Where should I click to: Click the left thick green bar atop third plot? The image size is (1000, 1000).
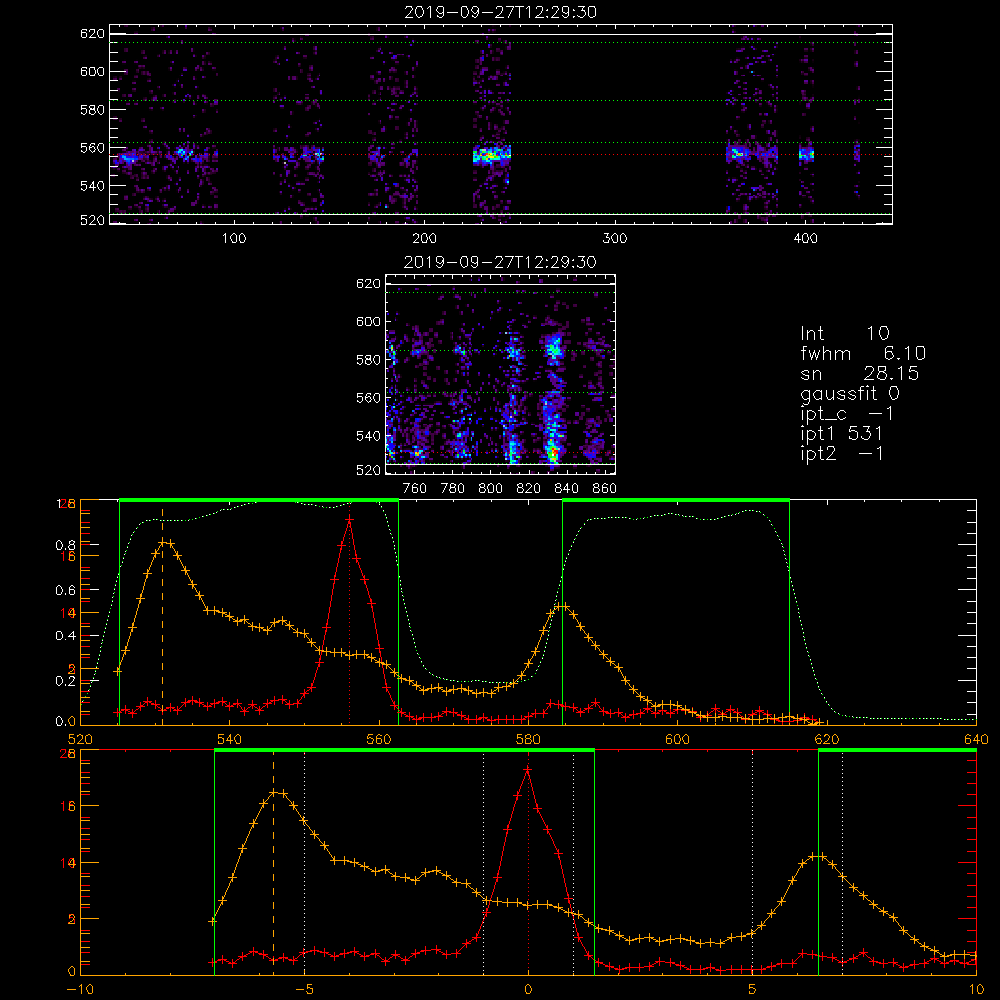259,500
